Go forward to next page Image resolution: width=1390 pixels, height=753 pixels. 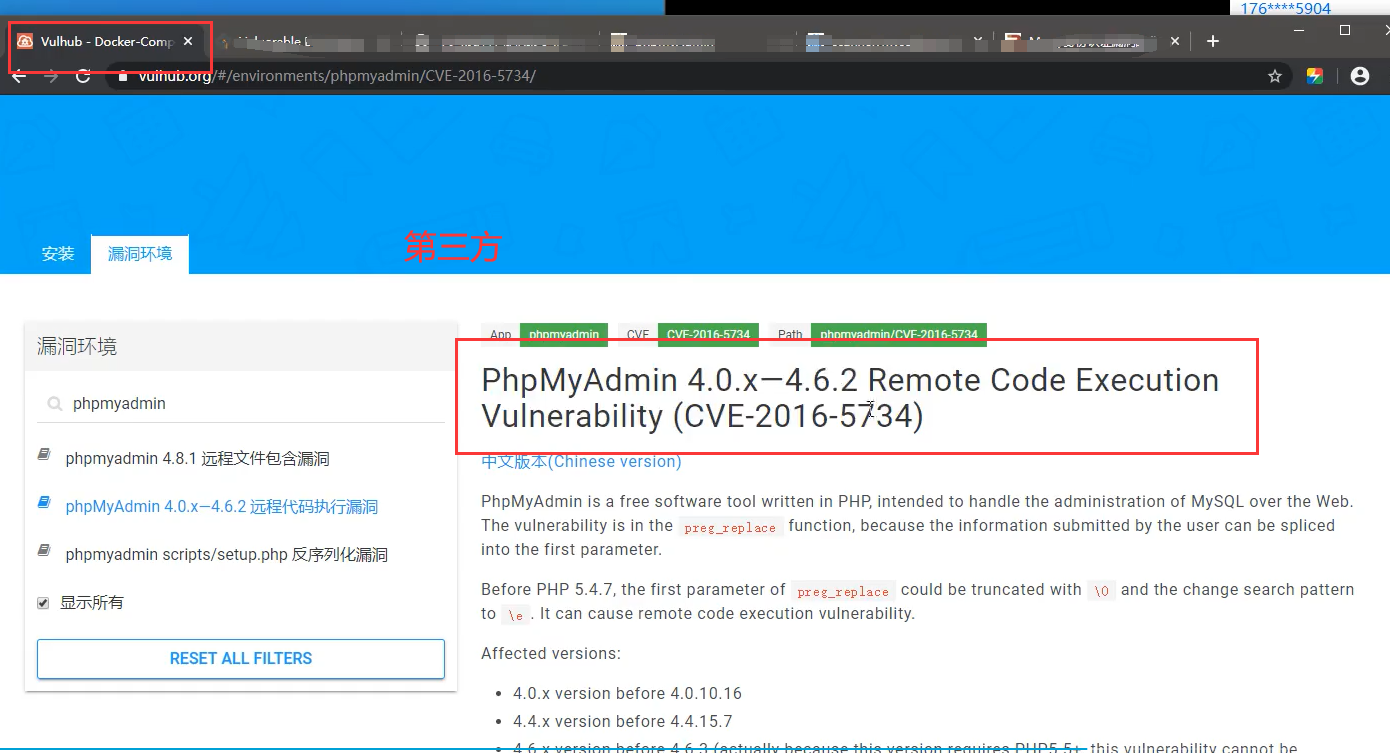pyautogui.click(x=51, y=76)
